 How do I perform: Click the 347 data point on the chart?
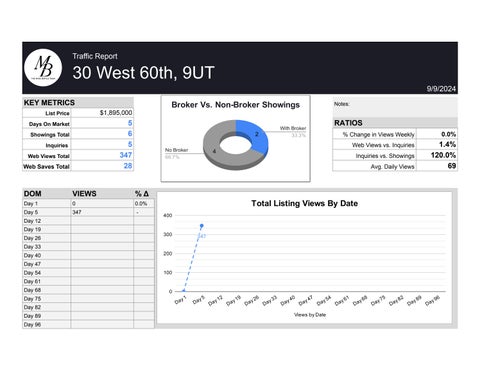point(202,226)
